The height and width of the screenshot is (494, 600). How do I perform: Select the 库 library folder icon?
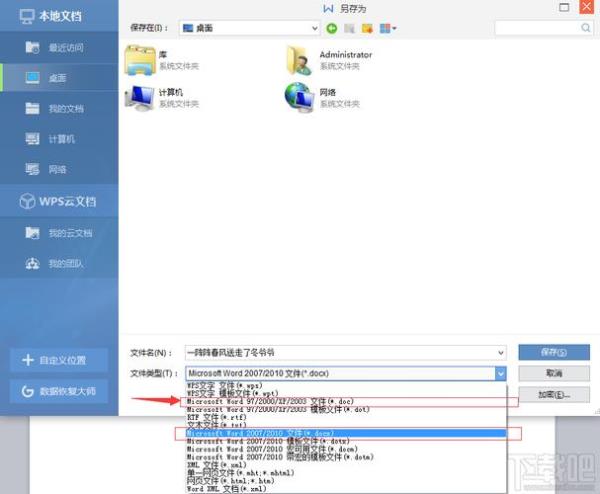click(139, 61)
